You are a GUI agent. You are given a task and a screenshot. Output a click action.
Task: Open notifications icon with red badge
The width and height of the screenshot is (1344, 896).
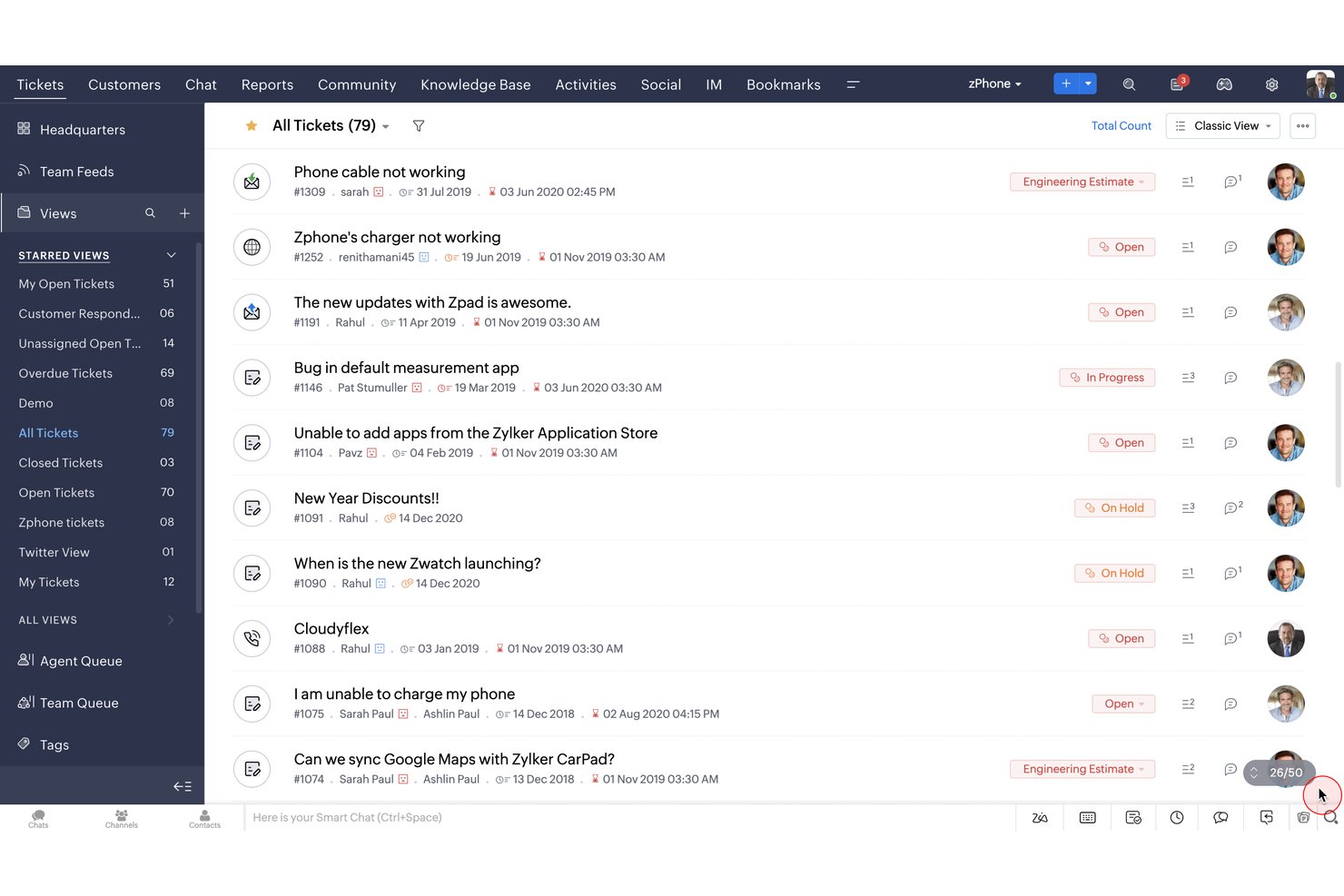(1178, 84)
